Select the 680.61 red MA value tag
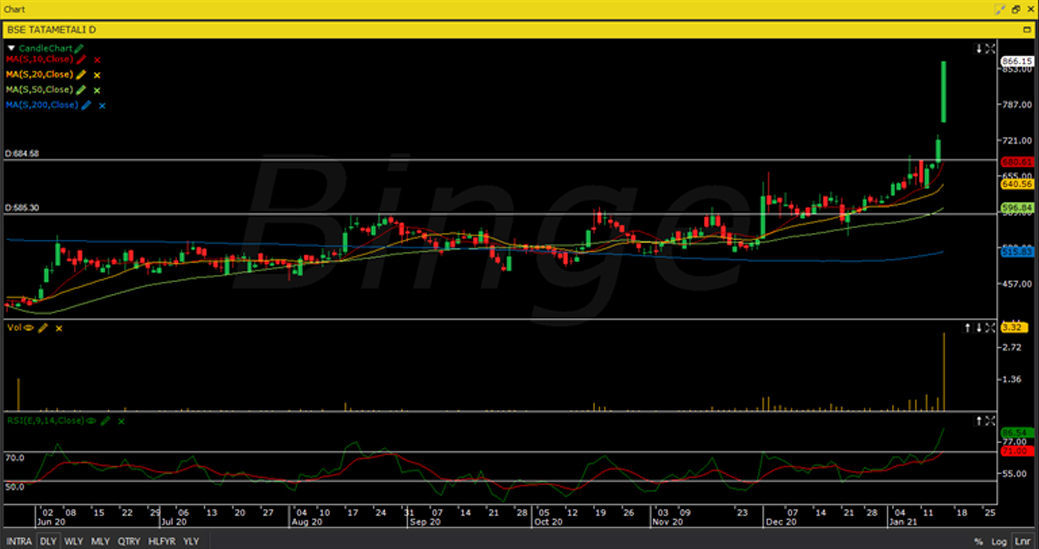 (x=1017, y=162)
